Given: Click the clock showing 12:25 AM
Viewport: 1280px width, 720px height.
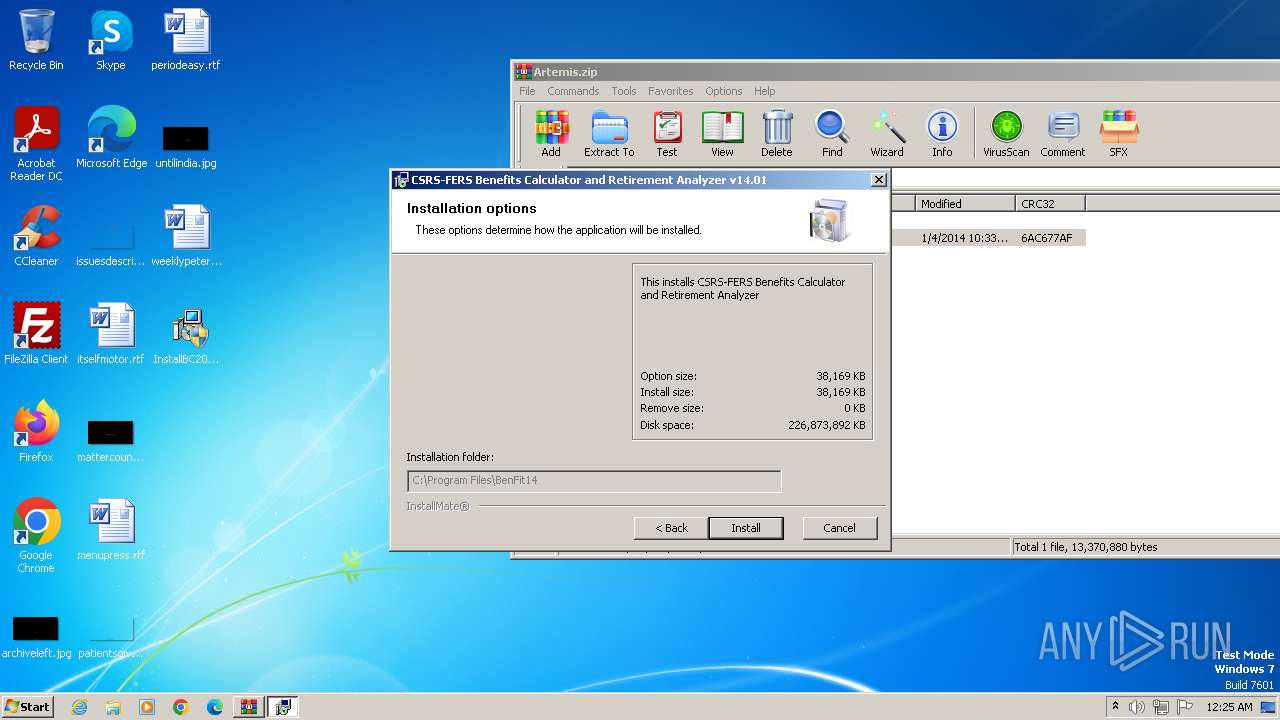Looking at the screenshot, I should pyautogui.click(x=1229, y=707).
